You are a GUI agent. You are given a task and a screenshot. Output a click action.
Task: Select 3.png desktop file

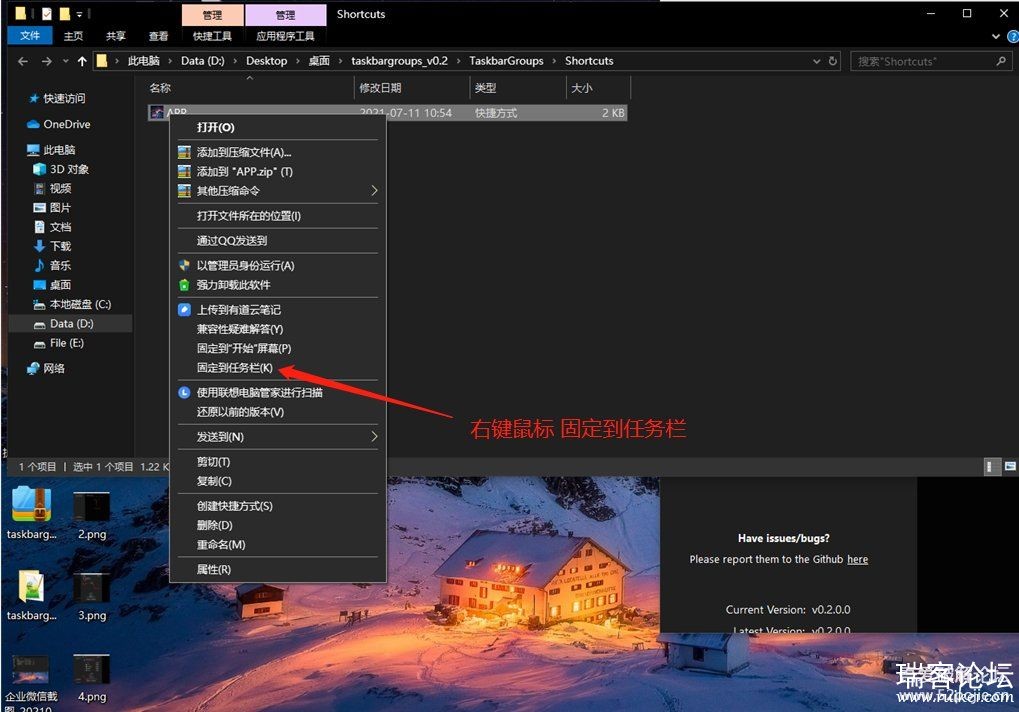tap(92, 596)
